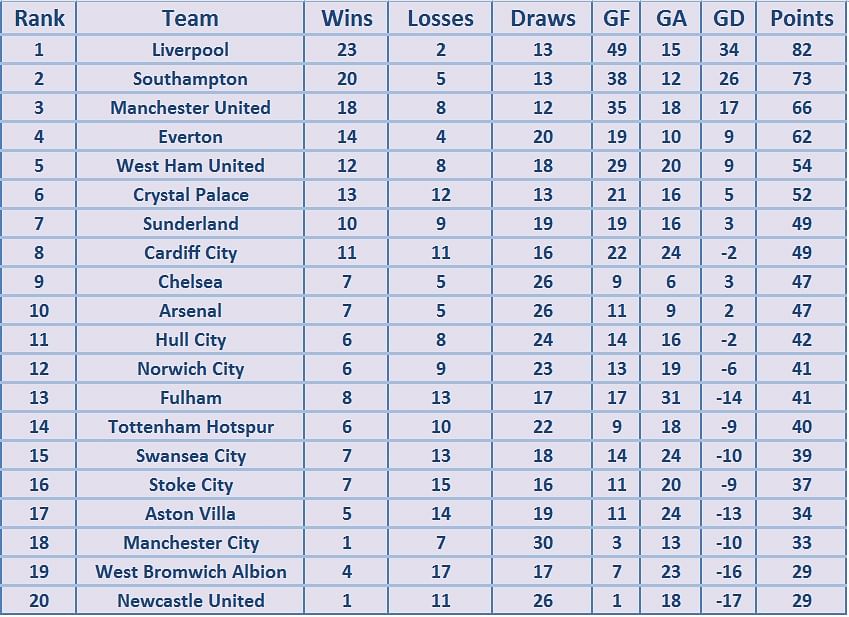Select the Southampton team name cell
Viewport: 849px width, 617px height.
click(x=190, y=79)
